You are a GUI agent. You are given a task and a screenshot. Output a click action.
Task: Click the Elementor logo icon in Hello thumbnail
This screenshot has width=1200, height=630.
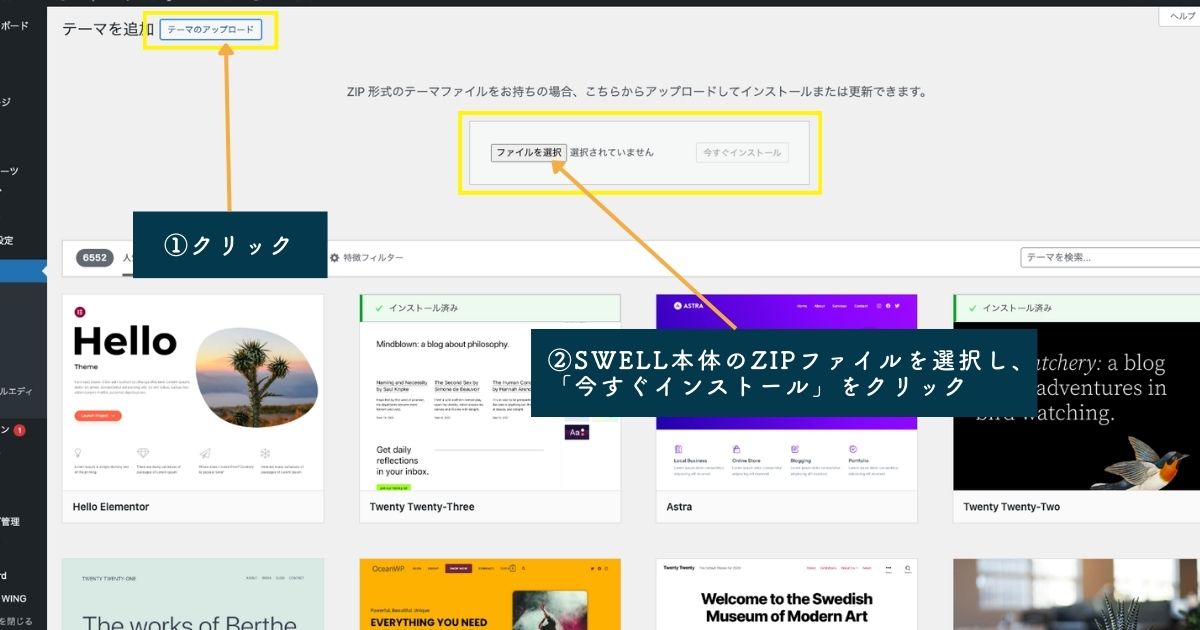[79, 312]
